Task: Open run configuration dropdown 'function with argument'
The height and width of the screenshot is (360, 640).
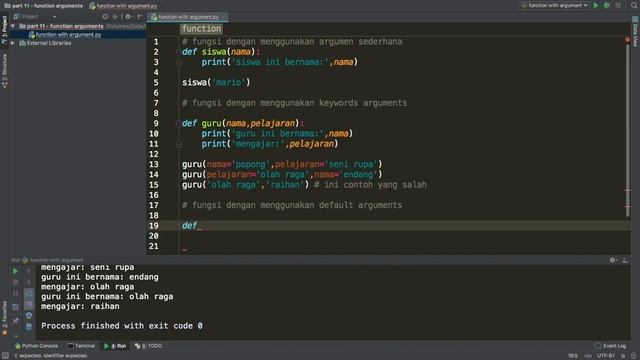Action: point(554,6)
